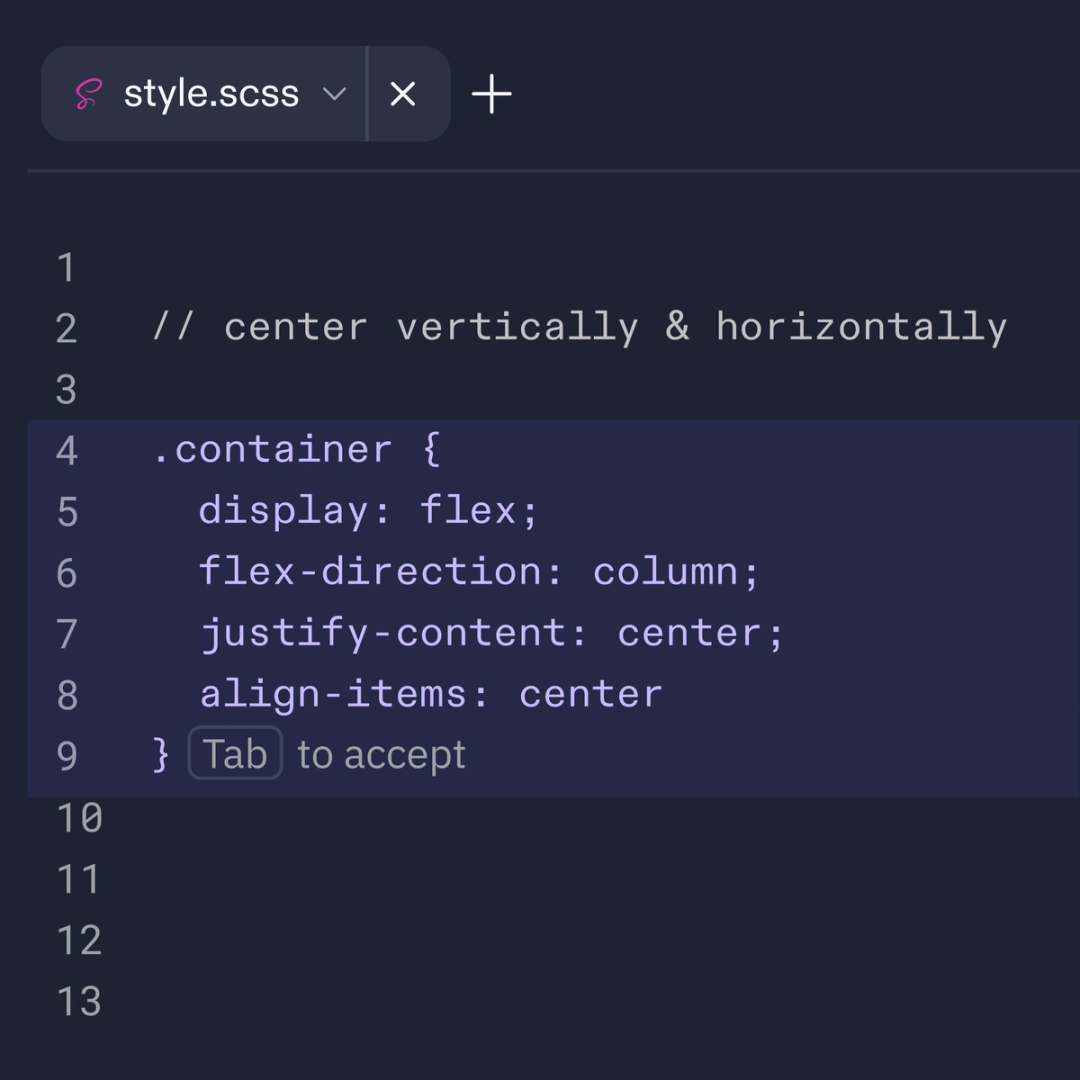
Task: Place cursor on the comment line 2
Action: (580, 326)
